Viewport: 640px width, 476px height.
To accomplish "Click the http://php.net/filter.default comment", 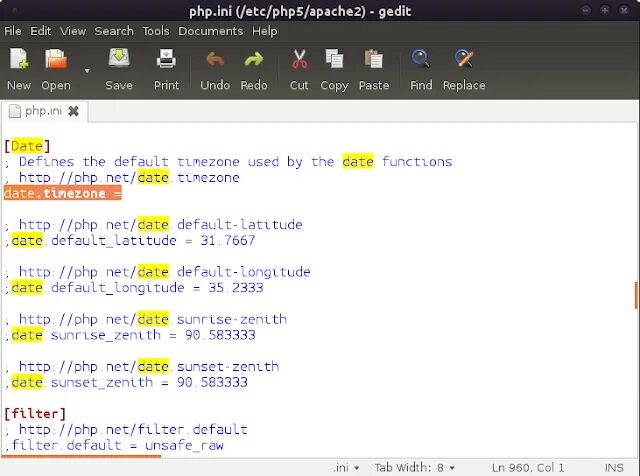I will (x=126, y=430).
